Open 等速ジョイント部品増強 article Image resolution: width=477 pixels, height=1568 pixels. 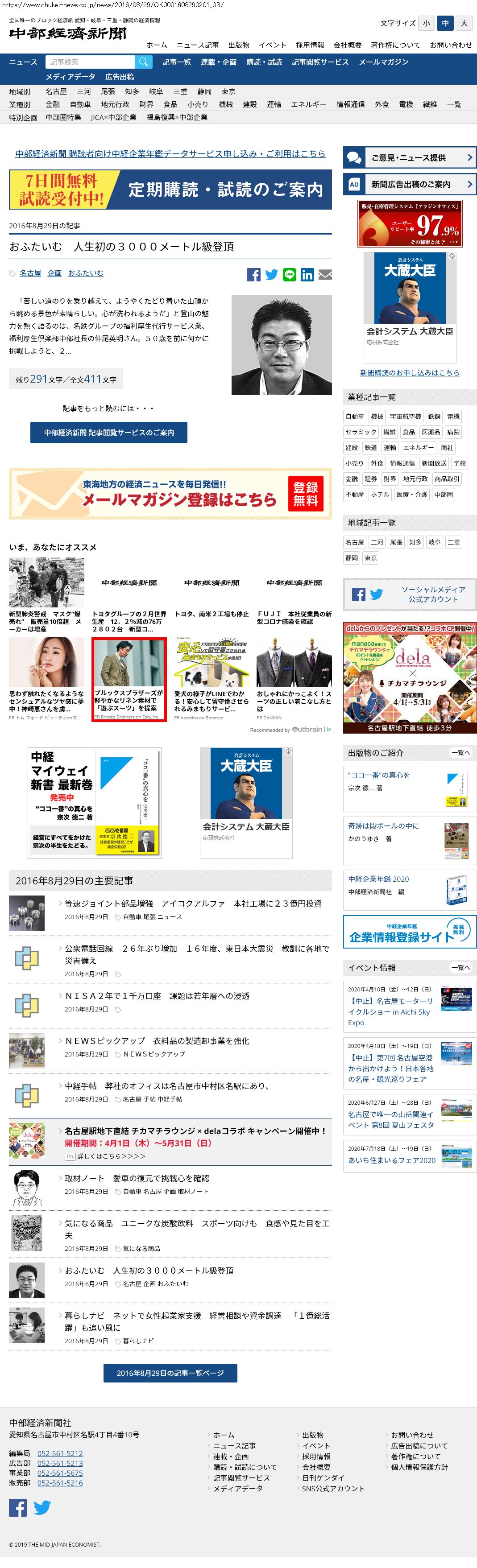pyautogui.click(x=193, y=904)
